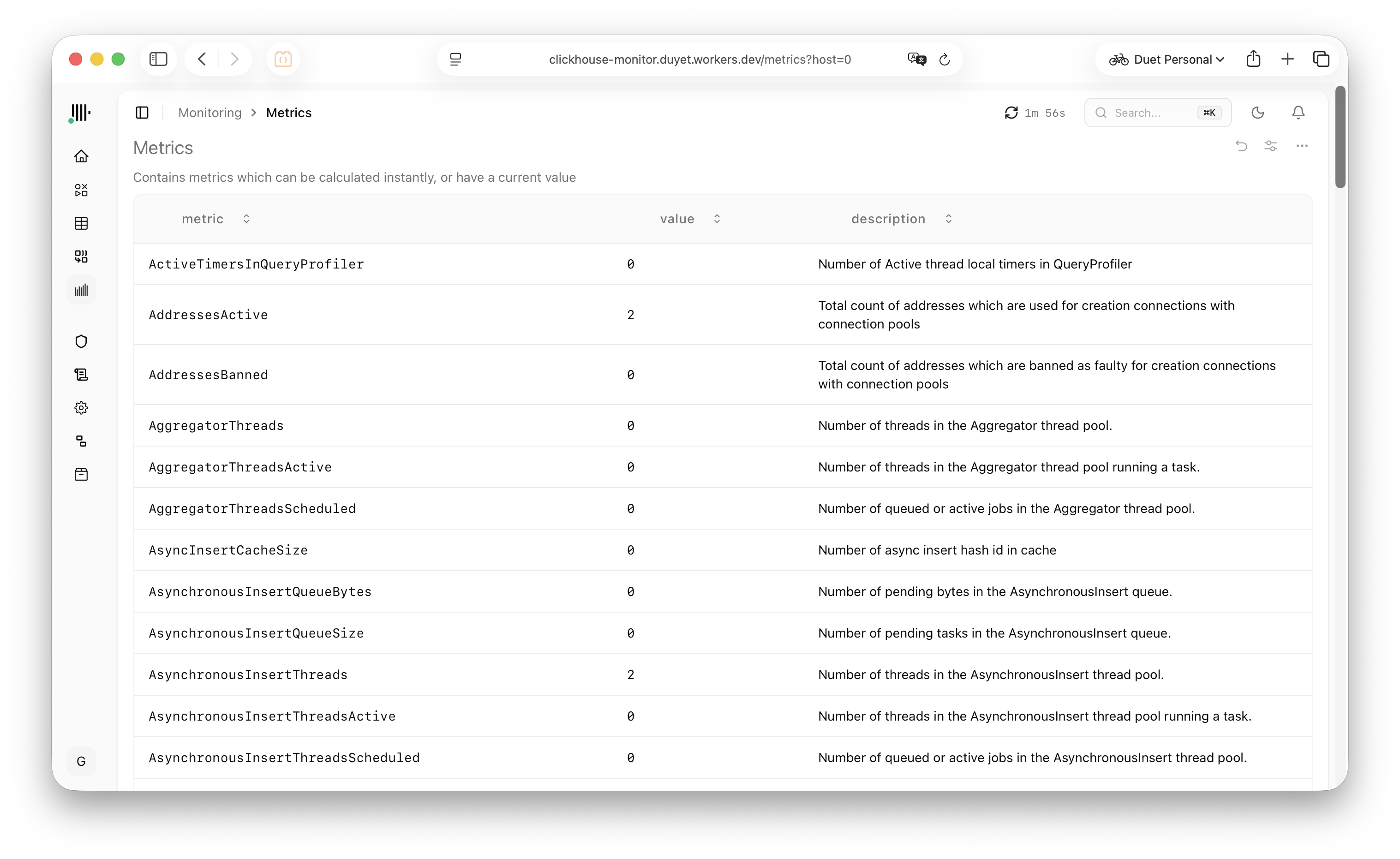Click the shield security icon in sidebar
The width and height of the screenshot is (1400, 859).
(x=81, y=341)
